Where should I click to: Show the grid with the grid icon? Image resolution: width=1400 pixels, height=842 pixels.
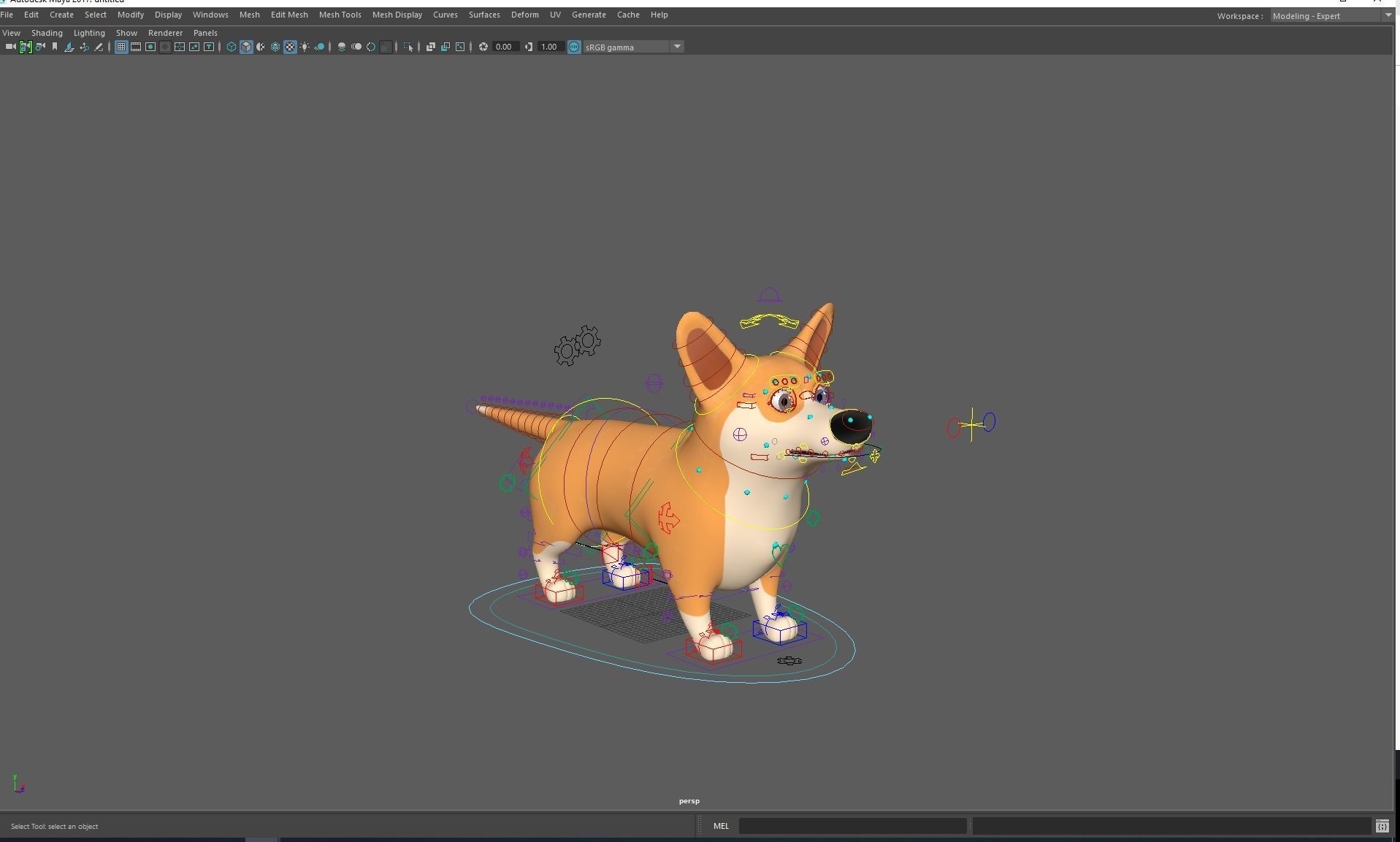121,47
